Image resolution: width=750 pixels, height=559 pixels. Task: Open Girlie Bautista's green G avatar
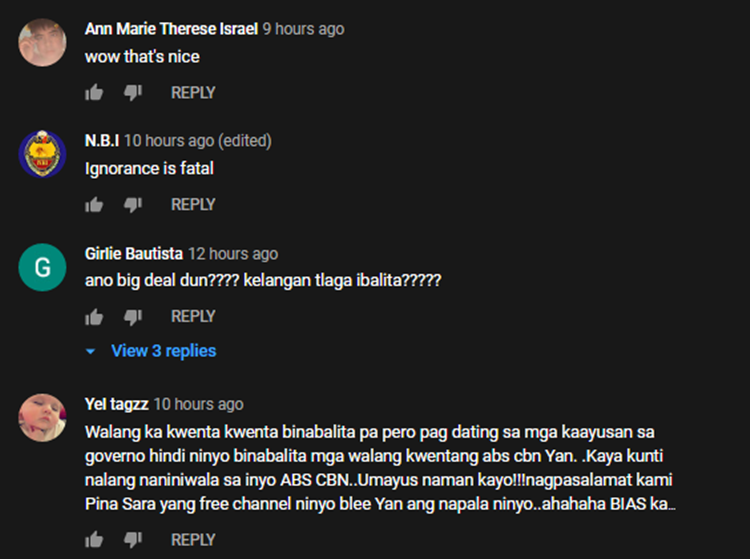43,267
